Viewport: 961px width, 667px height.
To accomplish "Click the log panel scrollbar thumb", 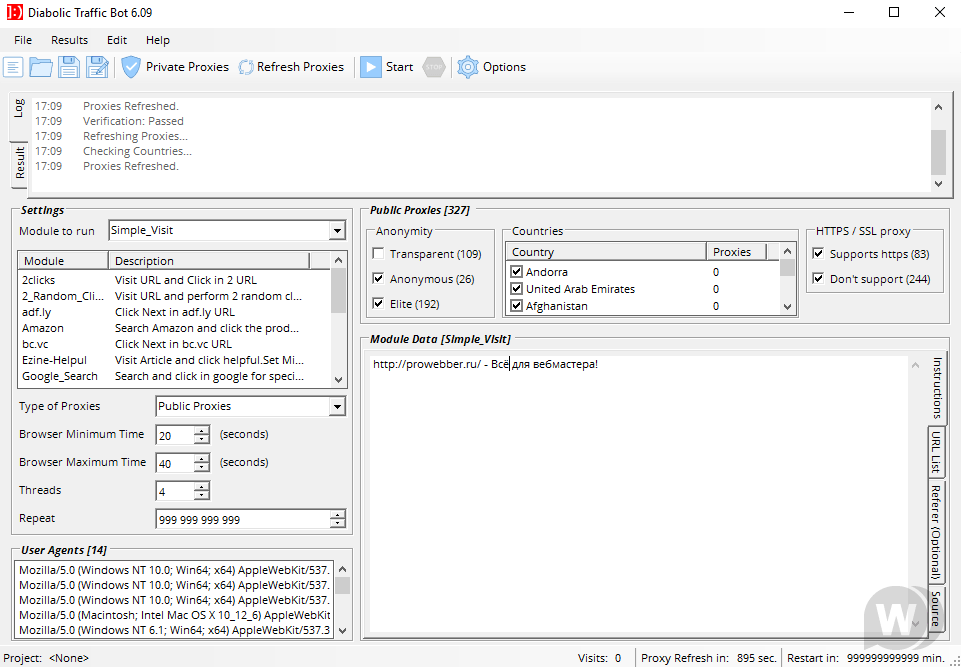I will click(x=938, y=152).
